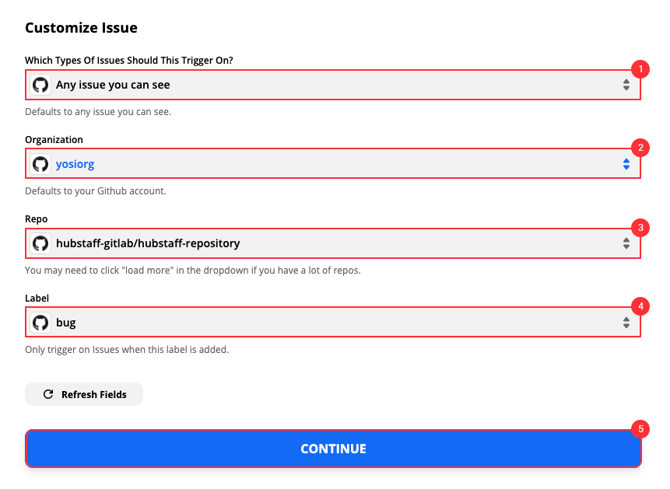670x489 pixels.
Task: Click red step badge number 3
Action: (x=641, y=227)
